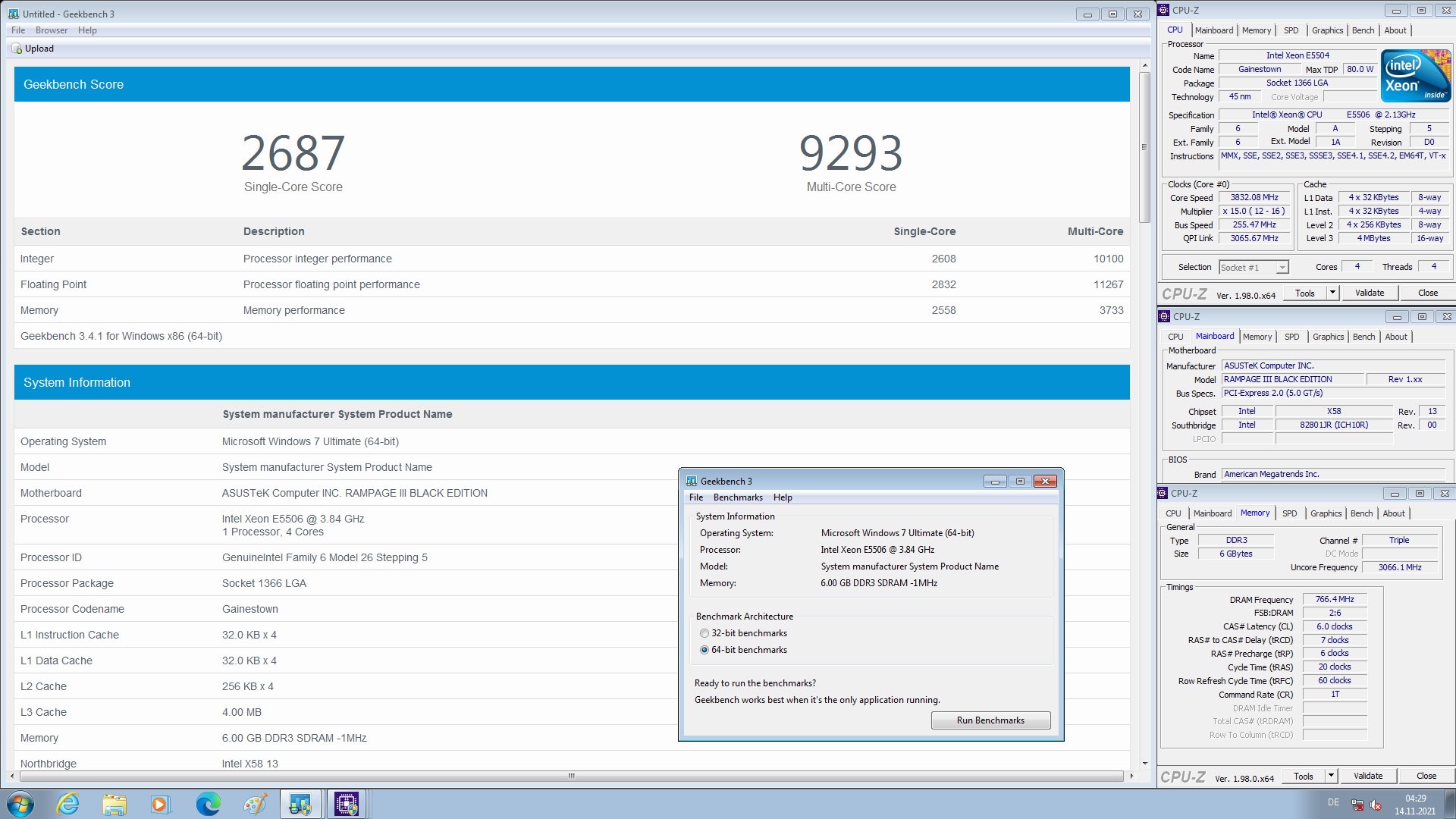The width and height of the screenshot is (1456, 819).
Task: Open the Browser menu
Action: (x=52, y=30)
